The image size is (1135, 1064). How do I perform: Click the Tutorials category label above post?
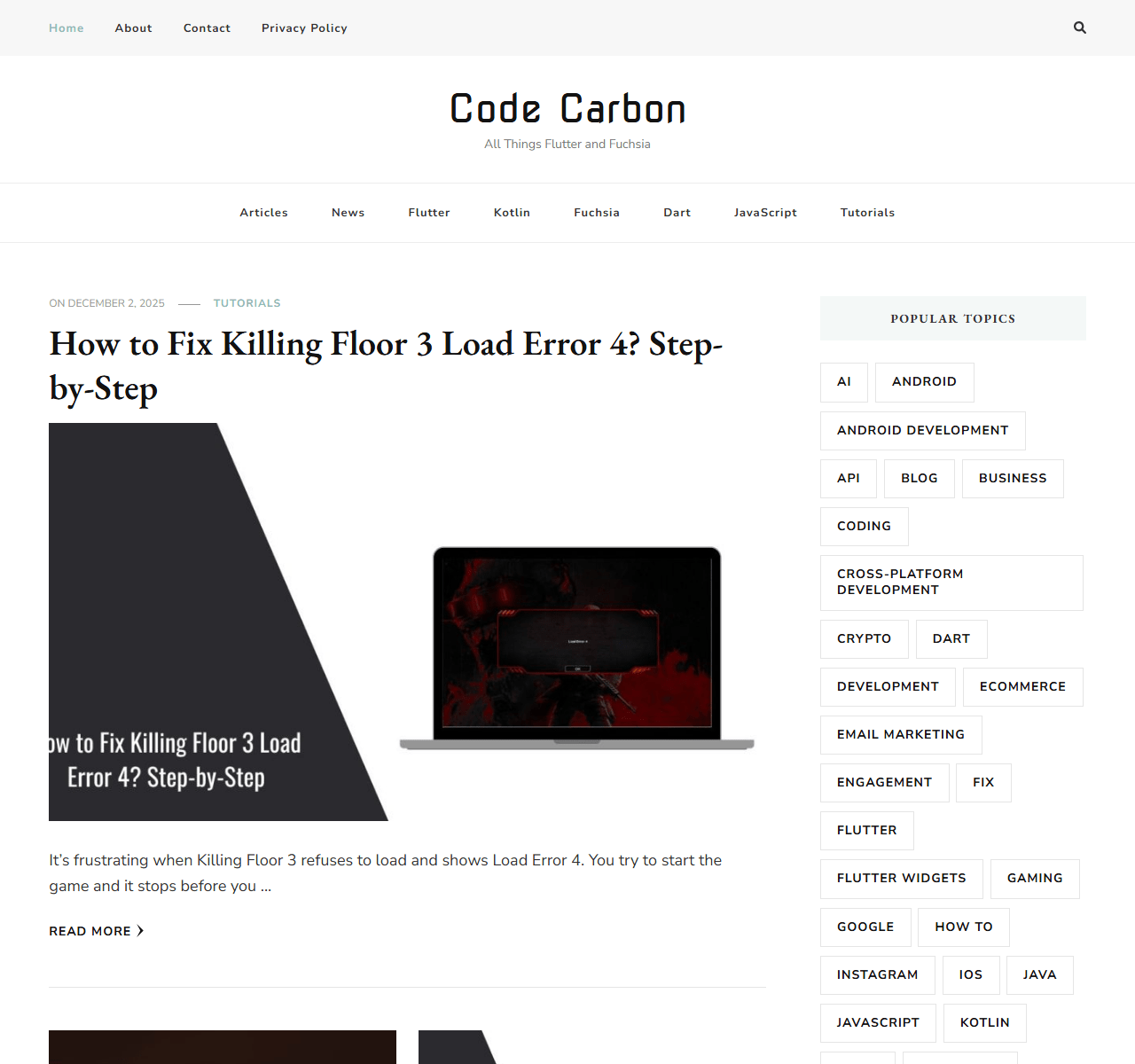[x=247, y=303]
